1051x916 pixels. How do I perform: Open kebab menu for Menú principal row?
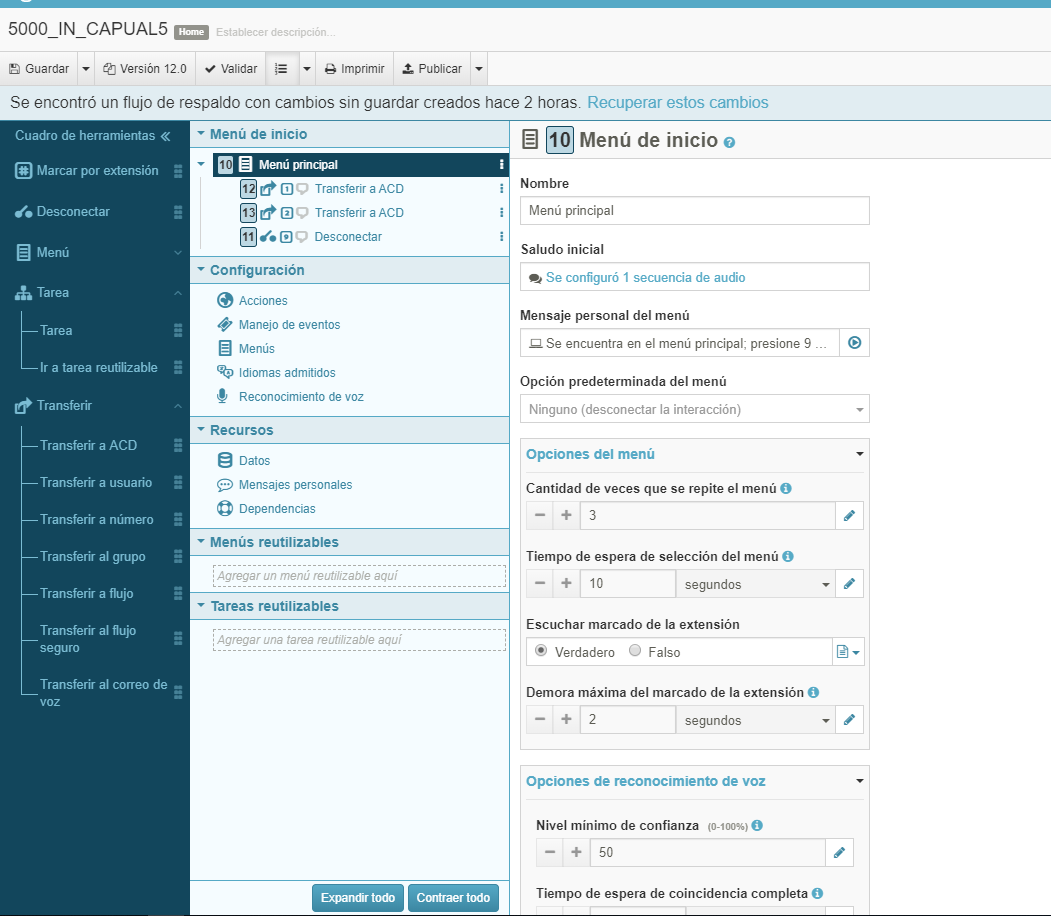click(x=501, y=165)
